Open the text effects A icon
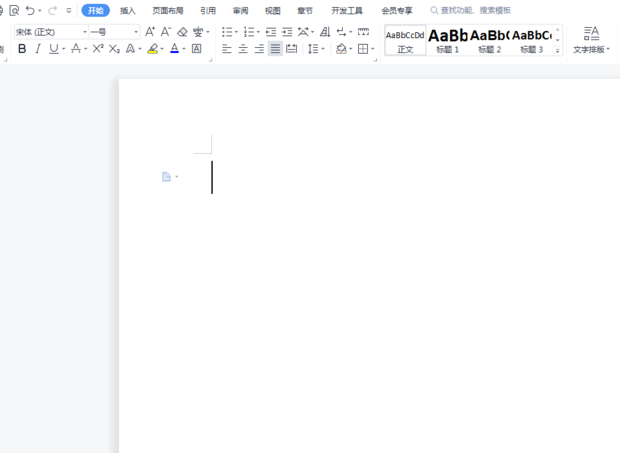 [130, 49]
